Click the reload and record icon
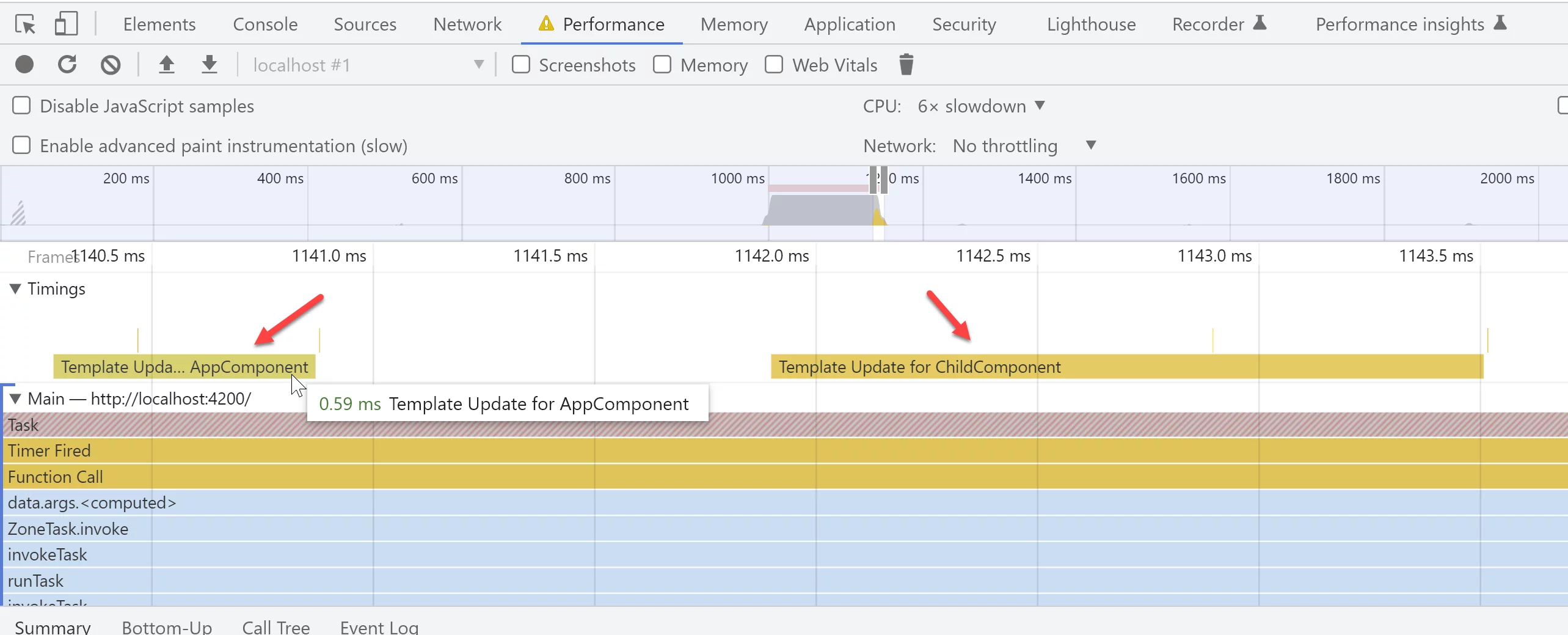 click(x=67, y=64)
